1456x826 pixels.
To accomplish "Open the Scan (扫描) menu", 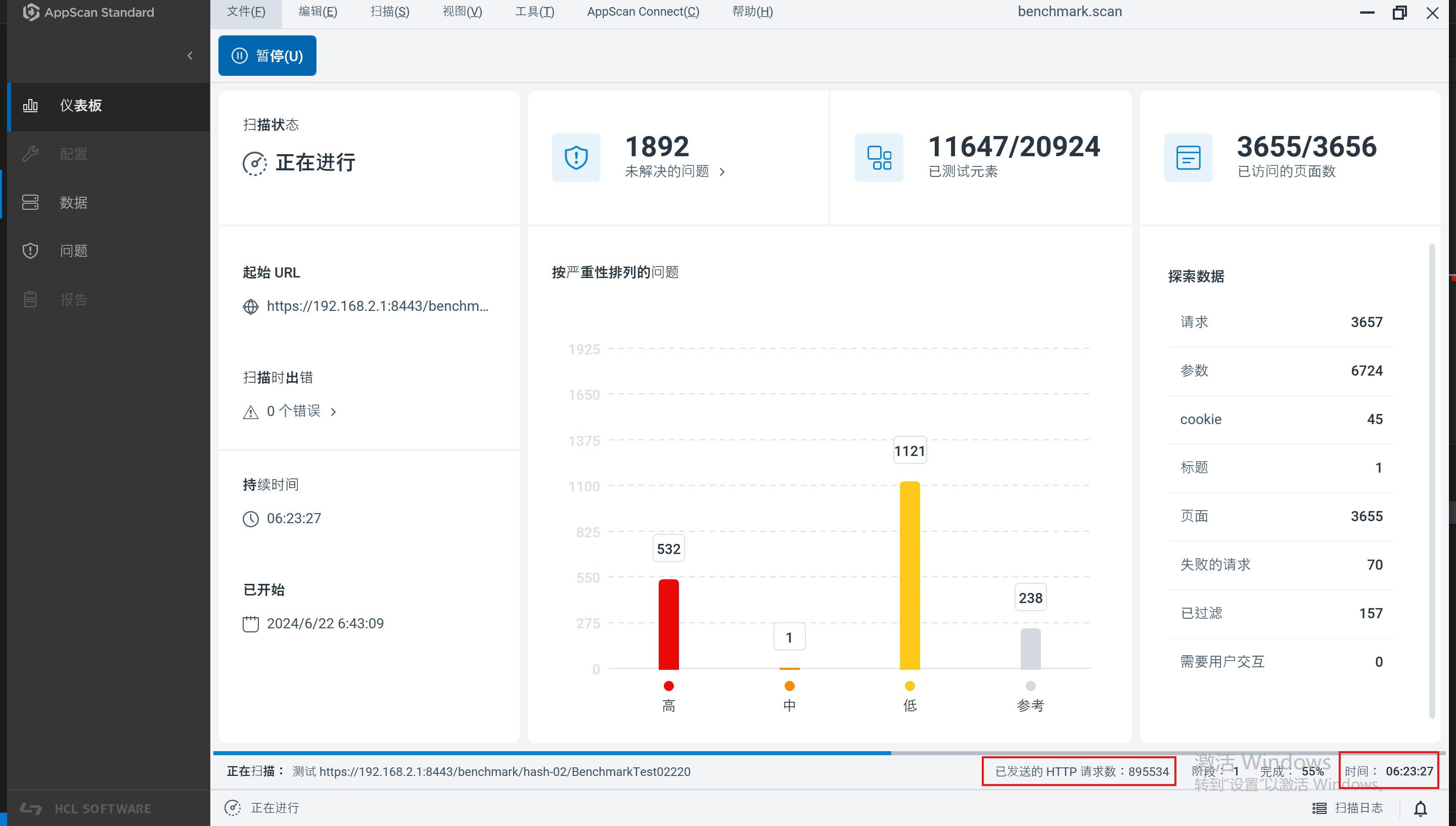I will coord(390,12).
